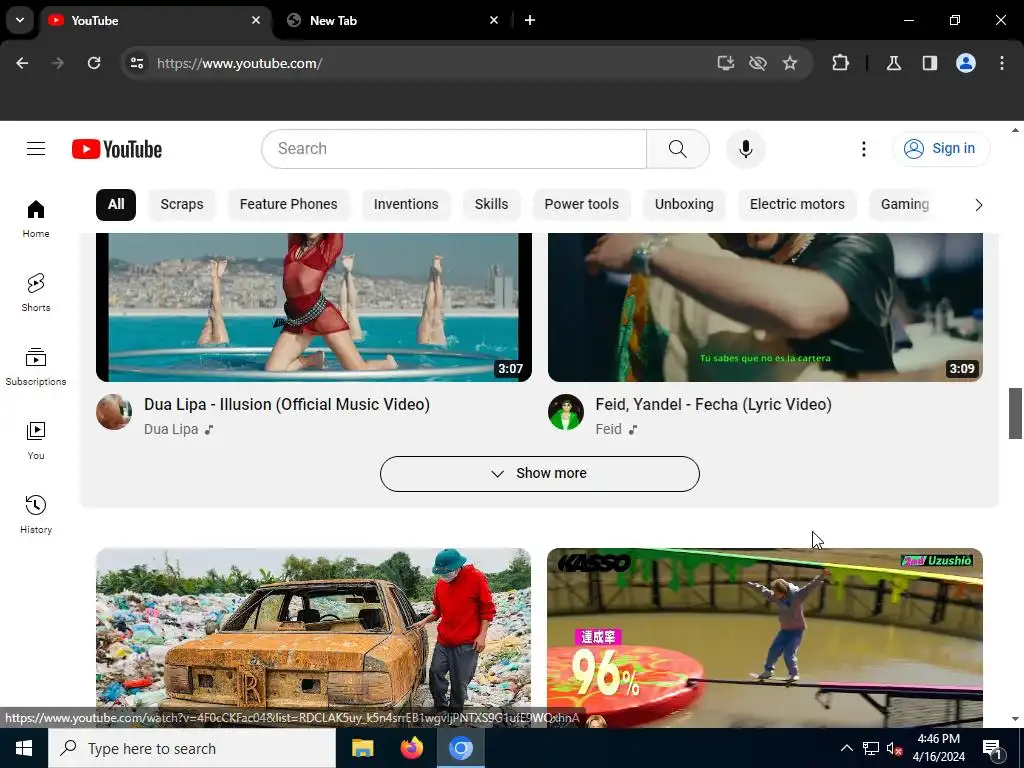Open File Explorer from the taskbar

362,748
